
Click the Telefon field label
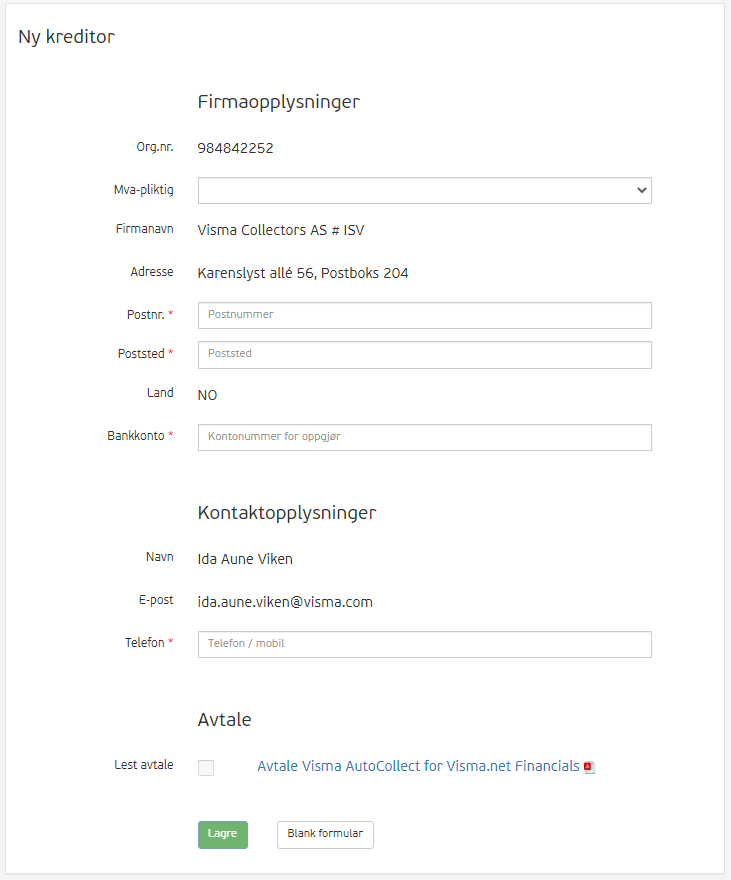(145, 643)
